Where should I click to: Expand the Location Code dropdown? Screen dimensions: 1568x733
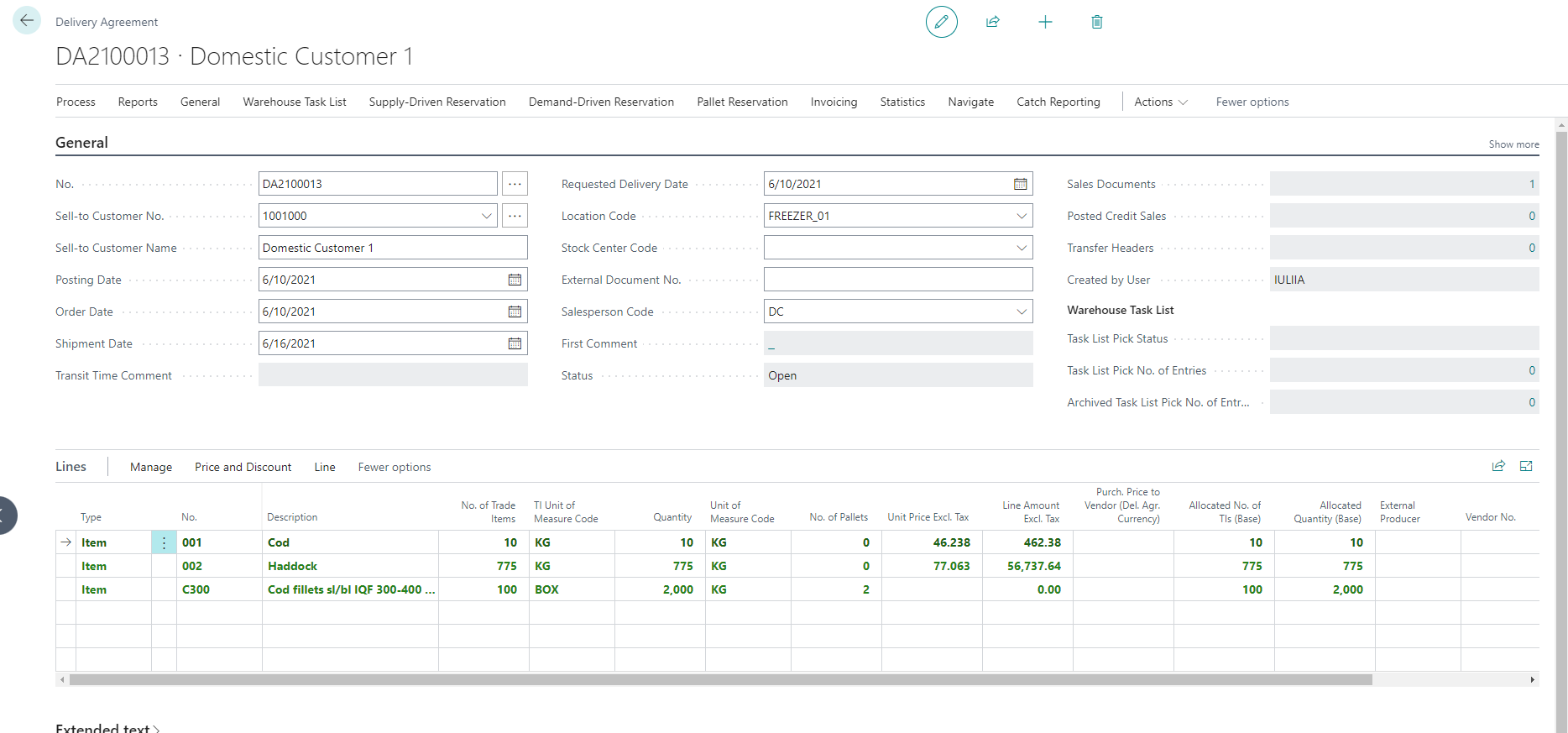click(1021, 216)
